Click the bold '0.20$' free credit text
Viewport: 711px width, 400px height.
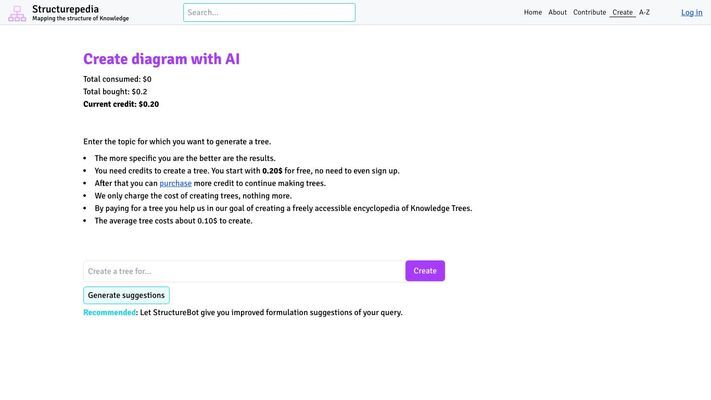pos(272,171)
